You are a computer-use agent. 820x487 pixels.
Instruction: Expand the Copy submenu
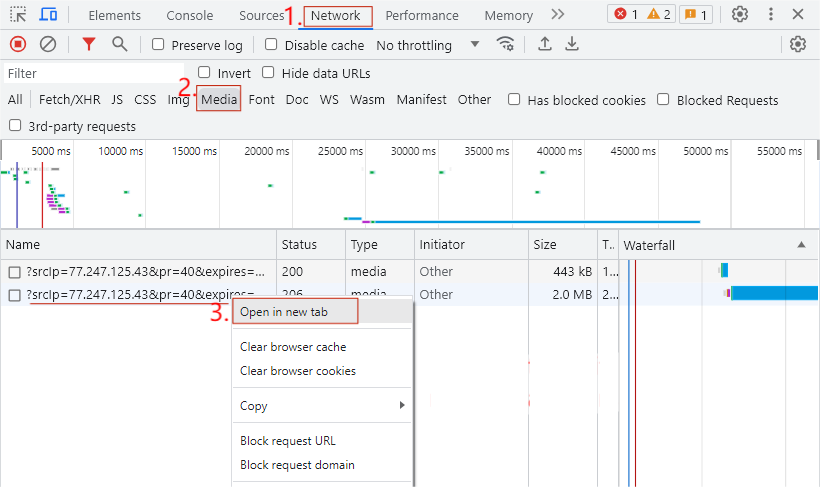(x=322, y=406)
